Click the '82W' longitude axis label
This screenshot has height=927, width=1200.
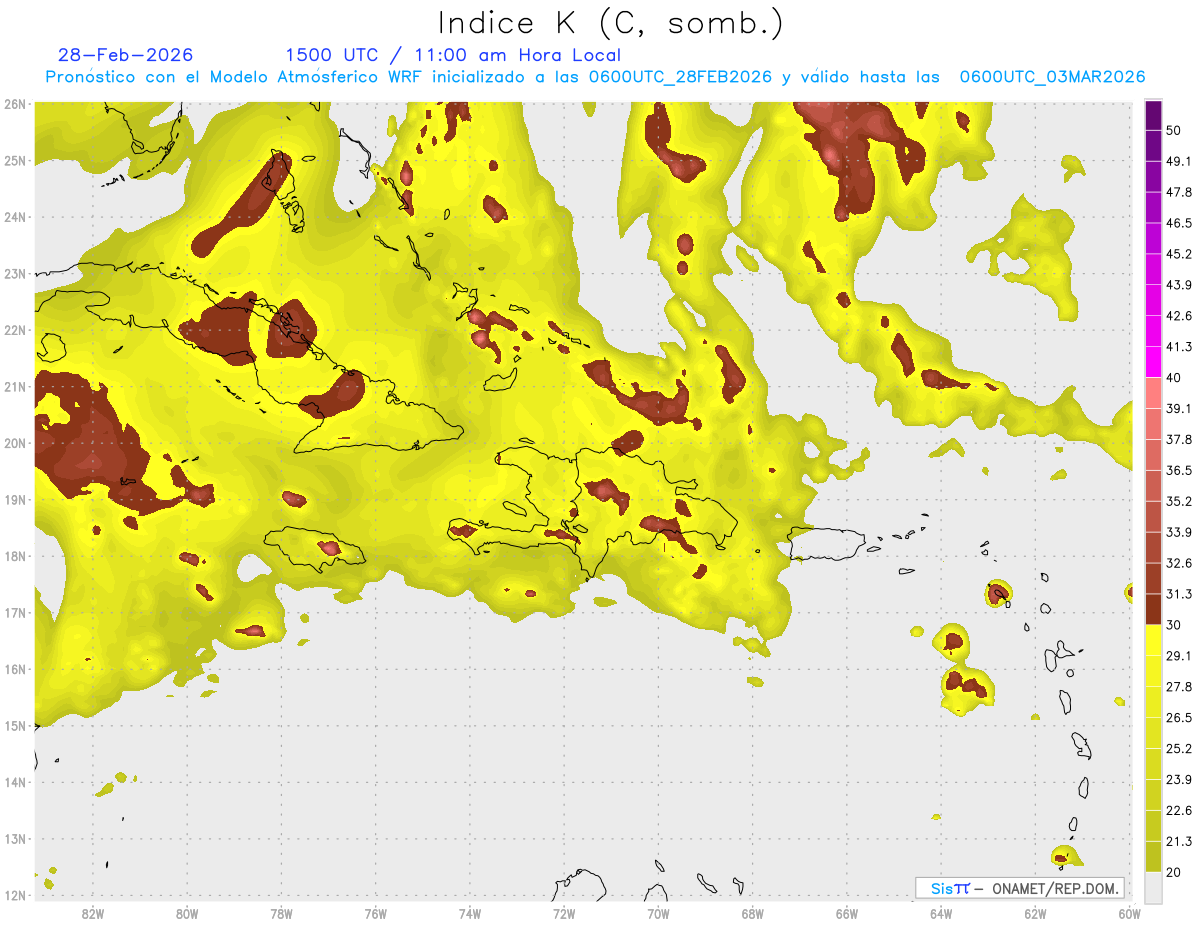(93, 914)
